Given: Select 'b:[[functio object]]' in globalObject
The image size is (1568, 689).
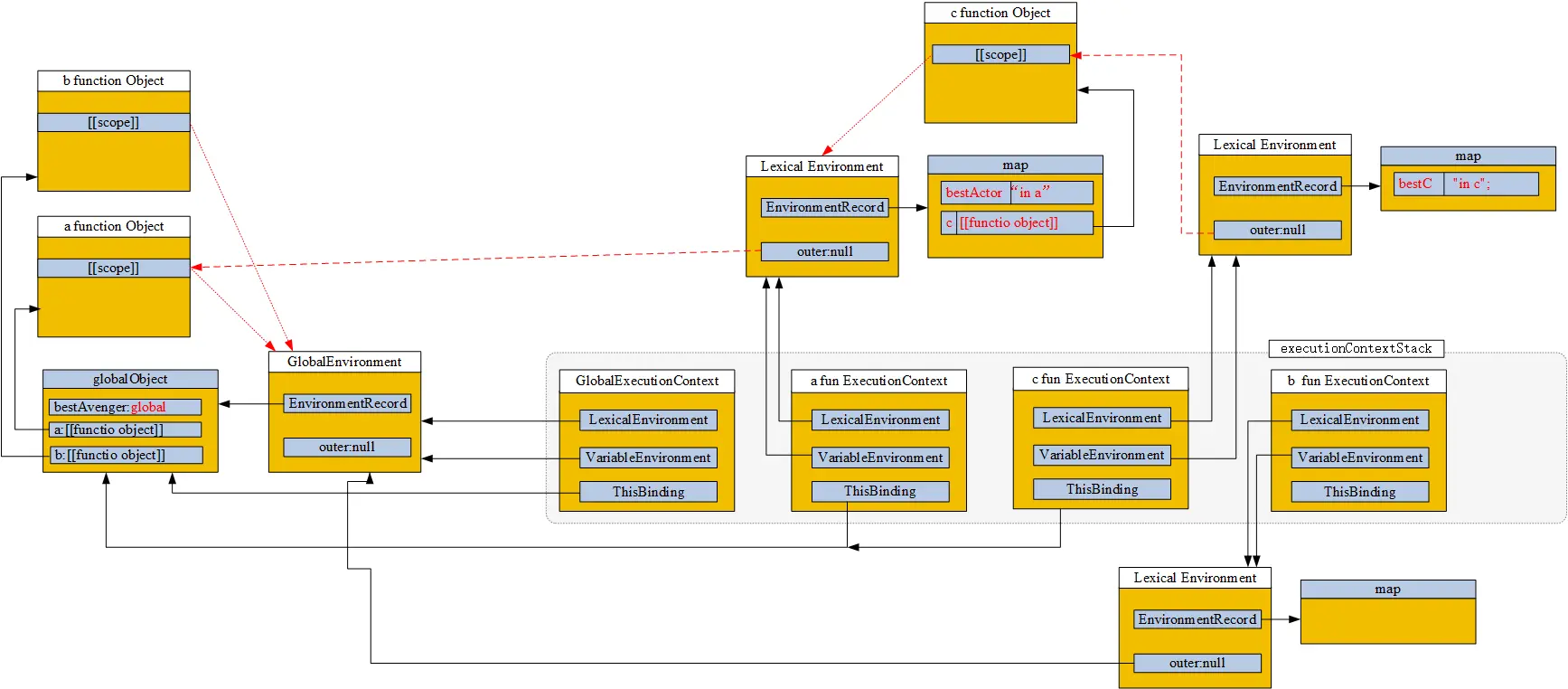Looking at the screenshot, I should click(126, 455).
